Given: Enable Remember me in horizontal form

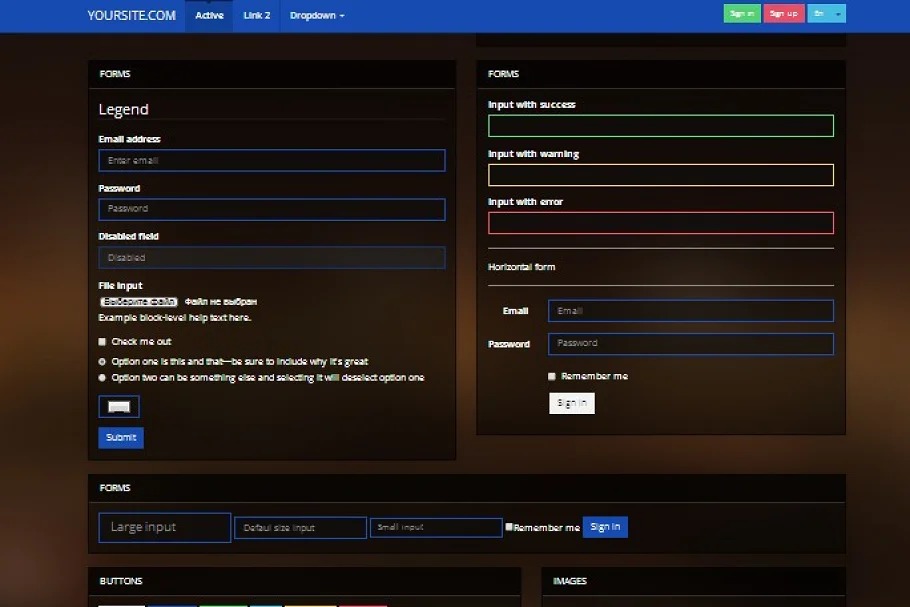Looking at the screenshot, I should [552, 377].
